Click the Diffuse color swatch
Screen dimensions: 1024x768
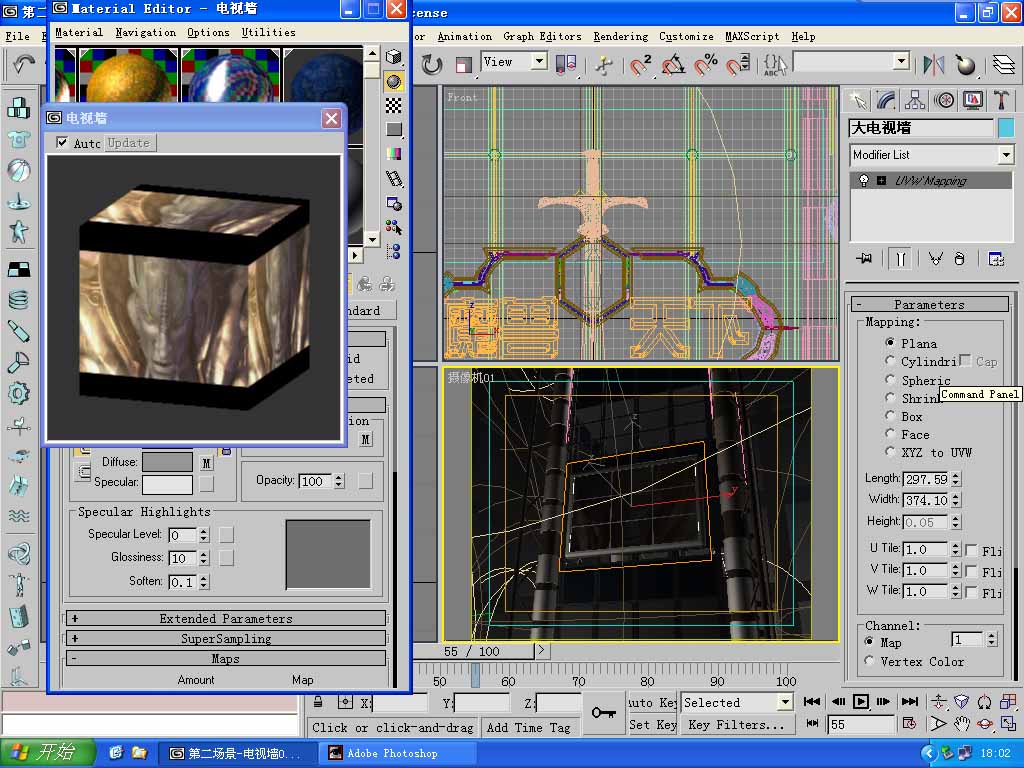click(167, 462)
